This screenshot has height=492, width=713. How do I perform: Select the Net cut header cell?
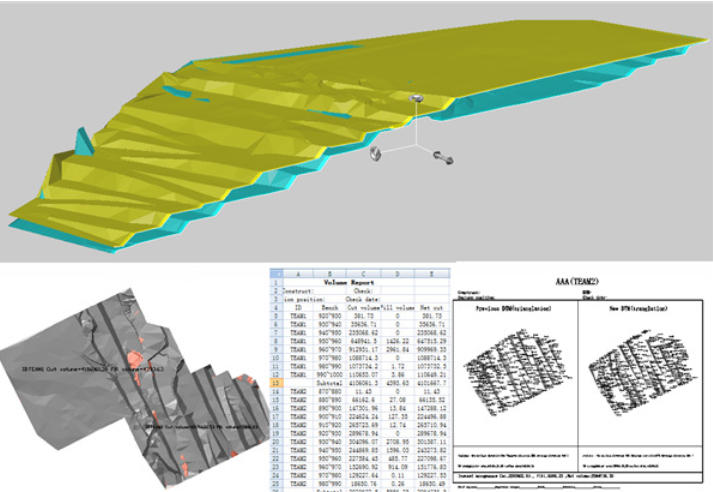432,308
